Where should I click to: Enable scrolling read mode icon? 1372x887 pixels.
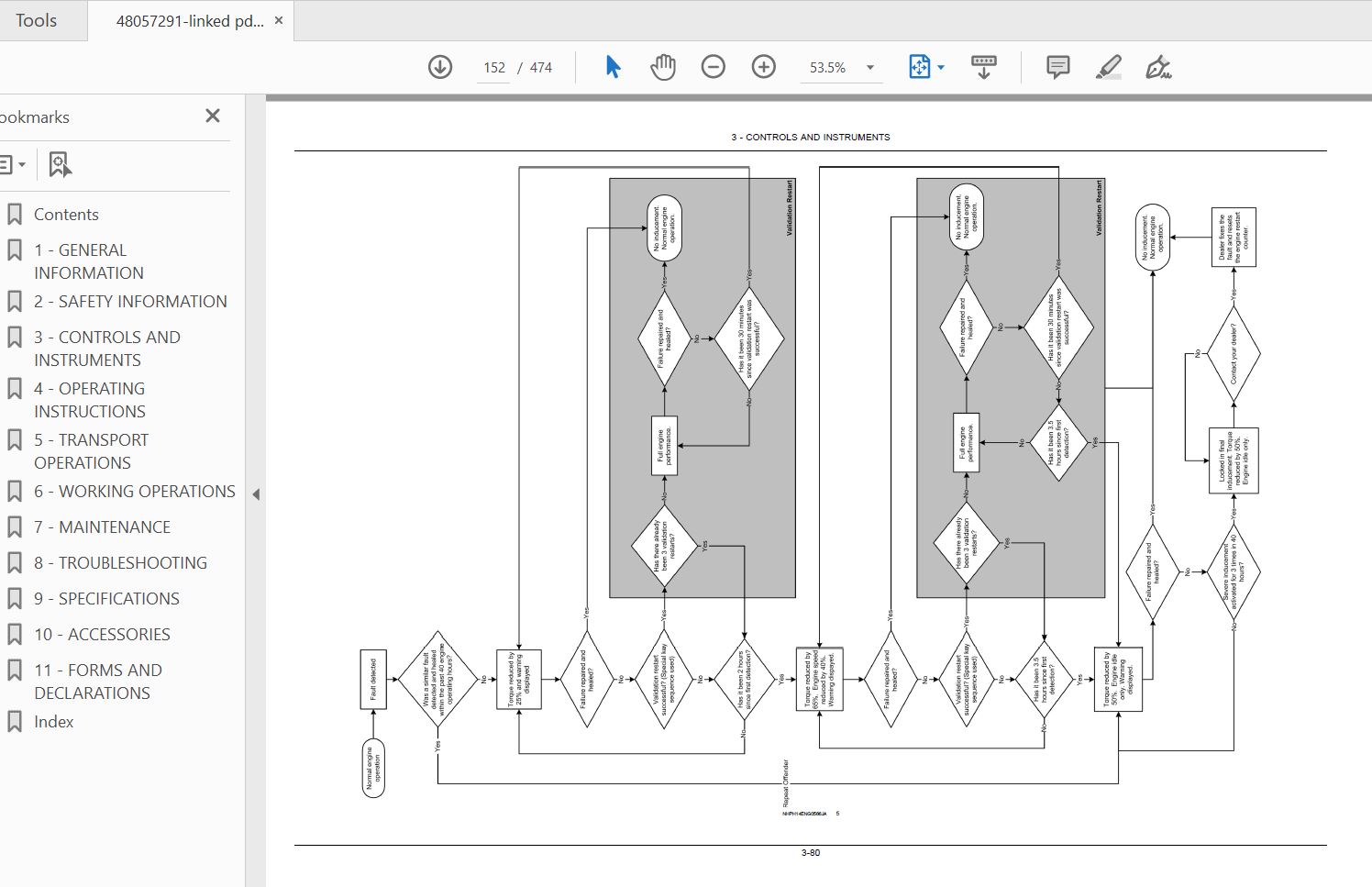984,67
